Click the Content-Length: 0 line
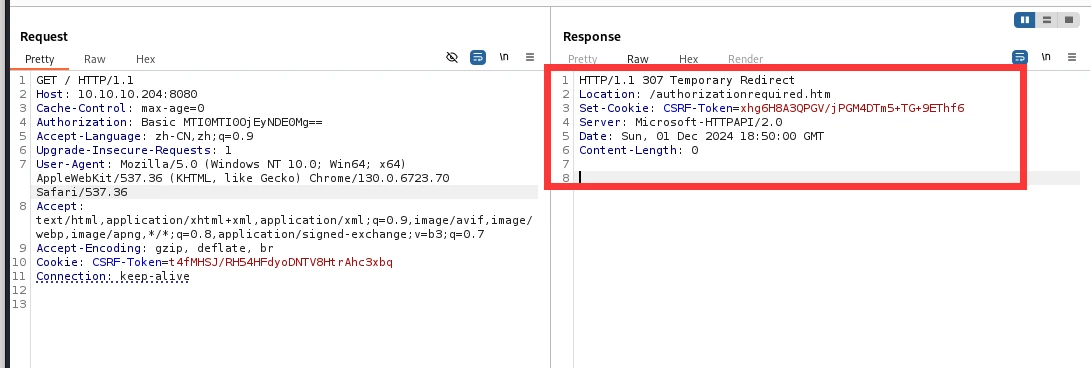1091x368 pixels. pos(639,150)
